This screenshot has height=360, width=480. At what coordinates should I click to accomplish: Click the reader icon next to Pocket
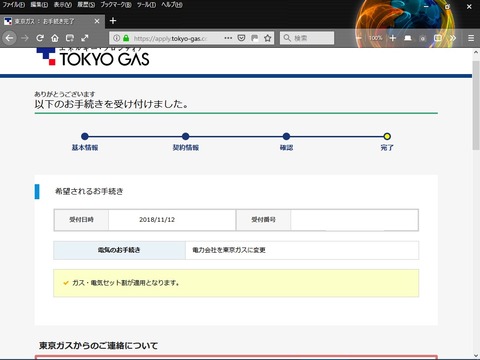coord(255,38)
